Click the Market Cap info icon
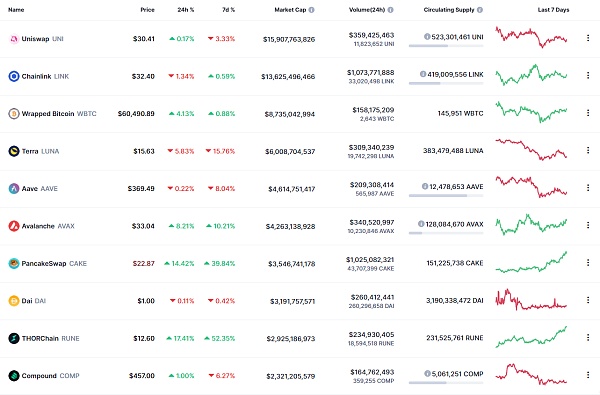Viewport: 600px width, 395px height. click(311, 10)
